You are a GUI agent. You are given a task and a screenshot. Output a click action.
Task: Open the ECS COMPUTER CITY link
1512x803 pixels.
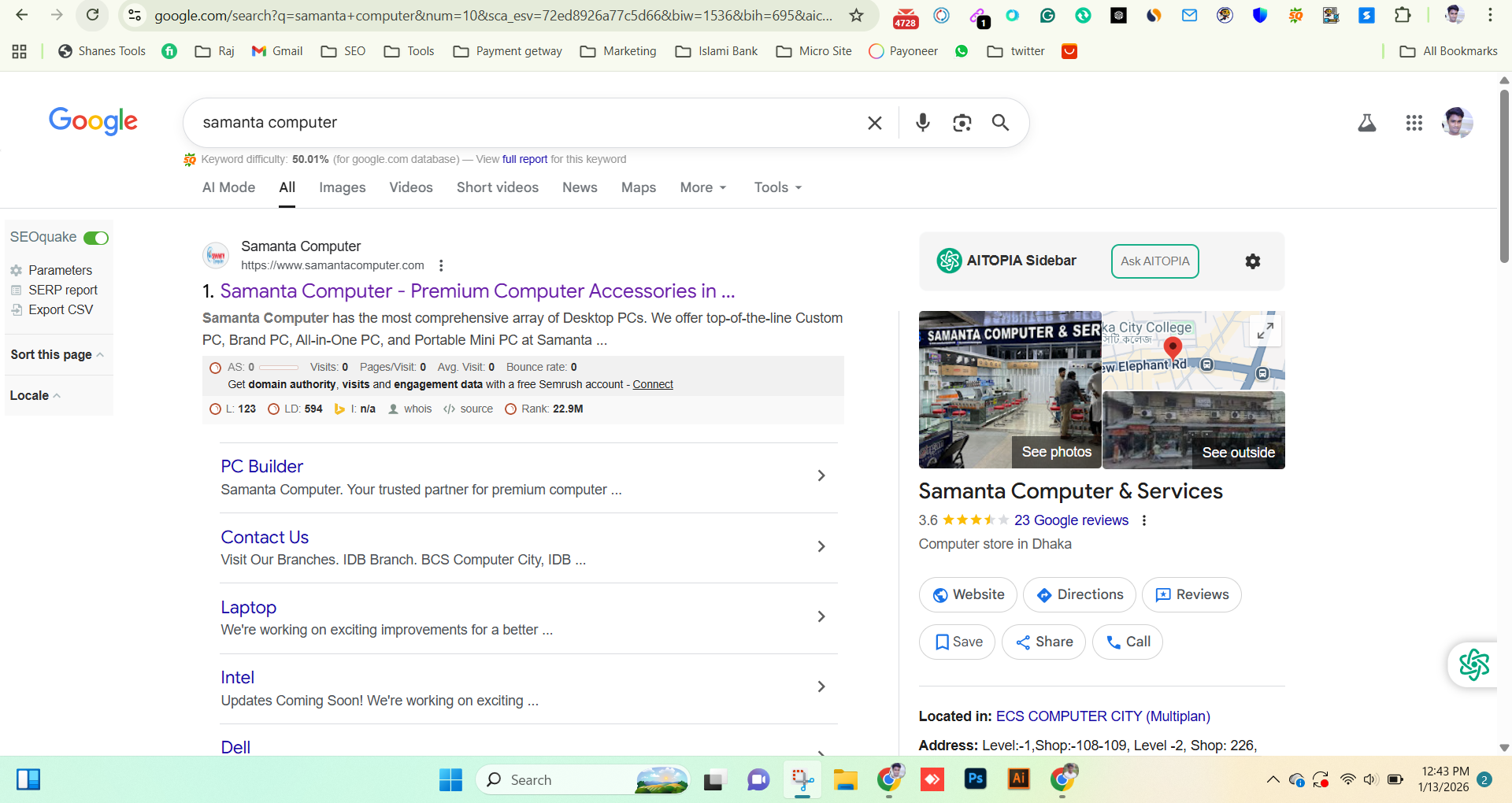[x=1103, y=716]
